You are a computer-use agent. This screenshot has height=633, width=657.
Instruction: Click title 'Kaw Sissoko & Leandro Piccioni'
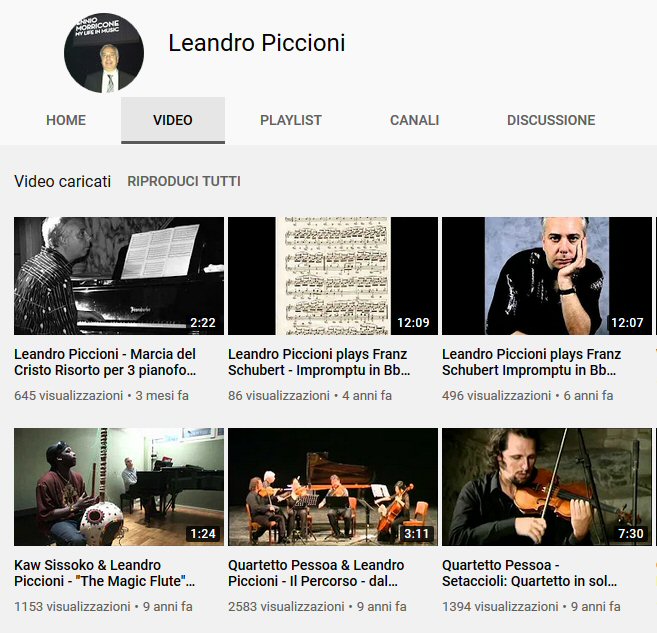[104, 573]
